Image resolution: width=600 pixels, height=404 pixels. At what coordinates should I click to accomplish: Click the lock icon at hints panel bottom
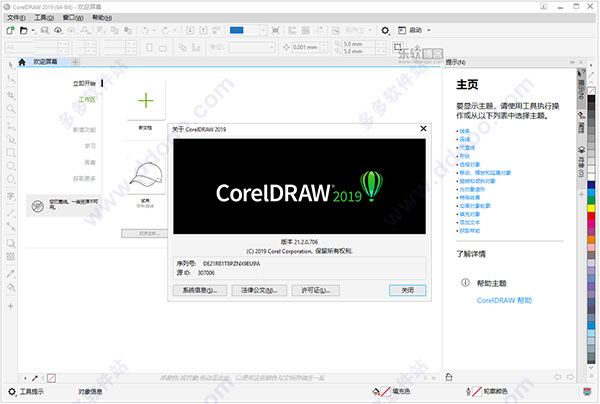[449, 377]
